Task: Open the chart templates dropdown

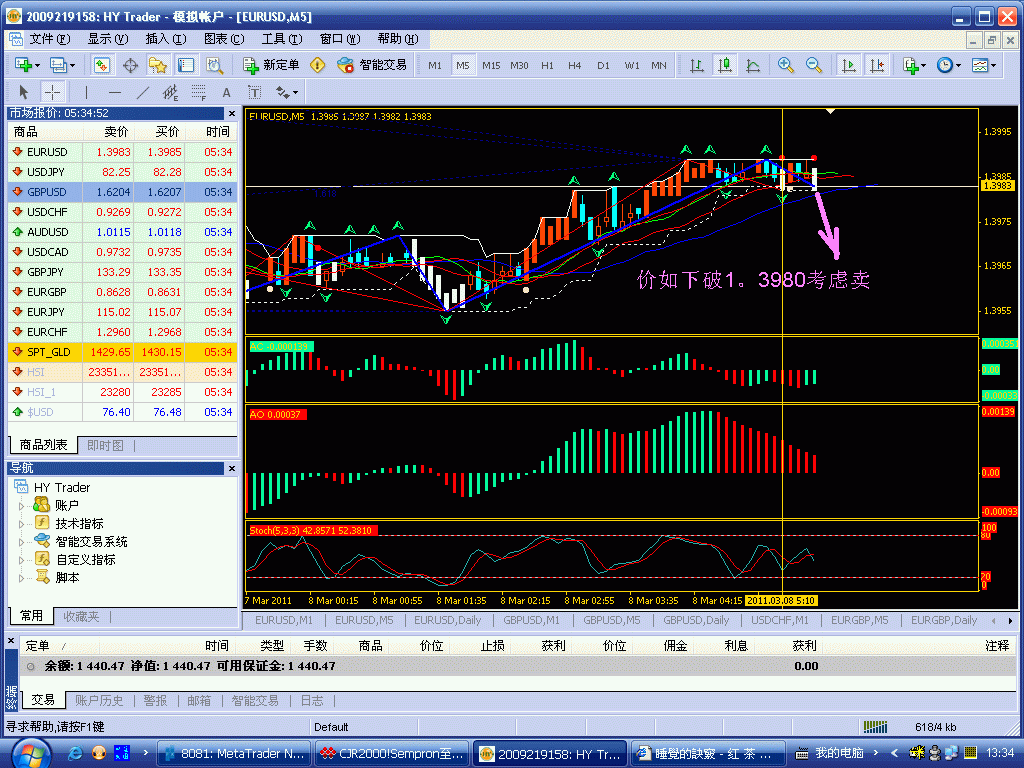Action: 984,65
